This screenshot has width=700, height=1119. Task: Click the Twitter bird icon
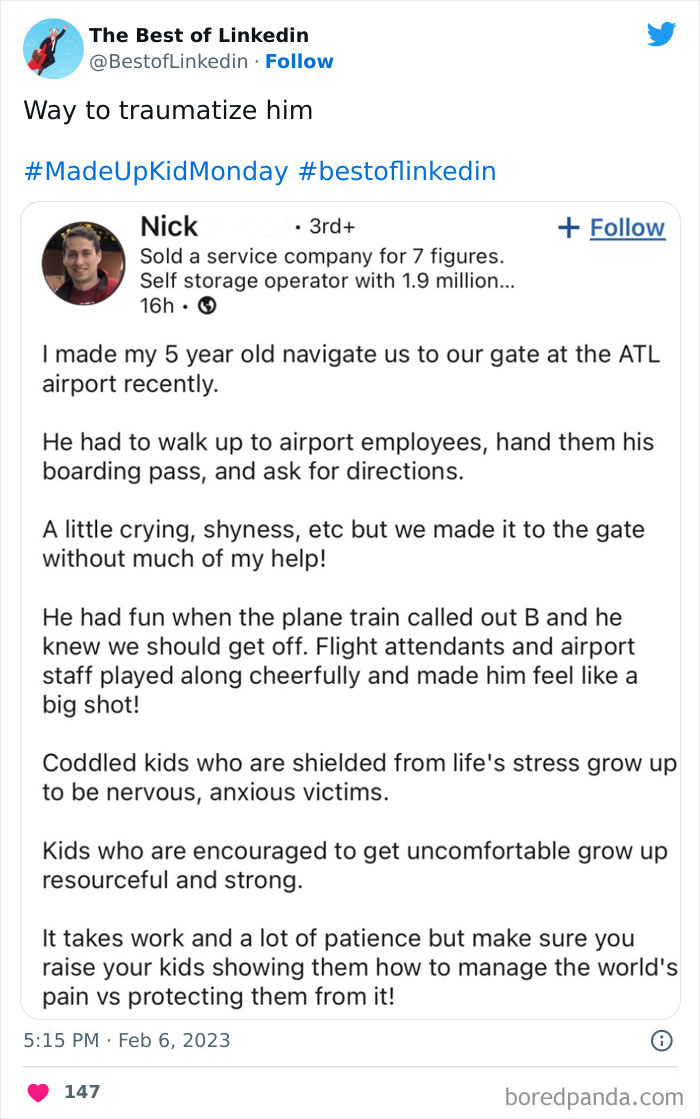pyautogui.click(x=662, y=33)
